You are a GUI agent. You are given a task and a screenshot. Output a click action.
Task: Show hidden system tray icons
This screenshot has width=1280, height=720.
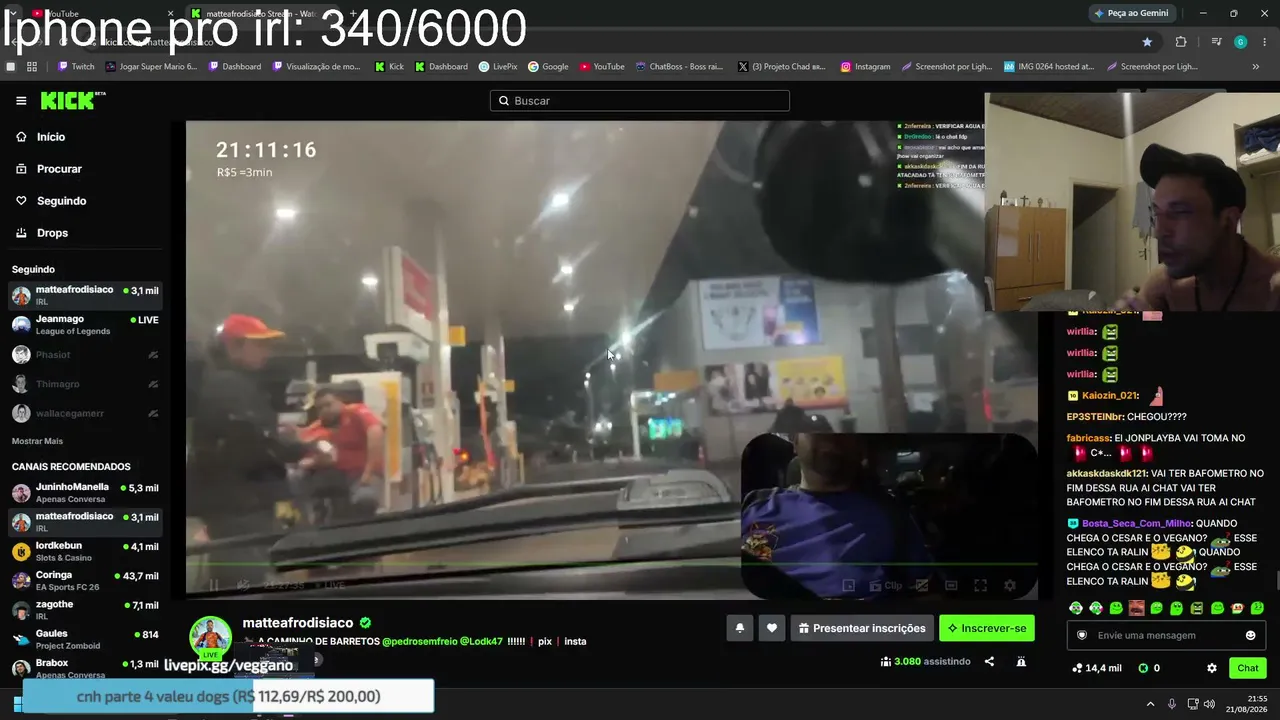tap(1150, 704)
